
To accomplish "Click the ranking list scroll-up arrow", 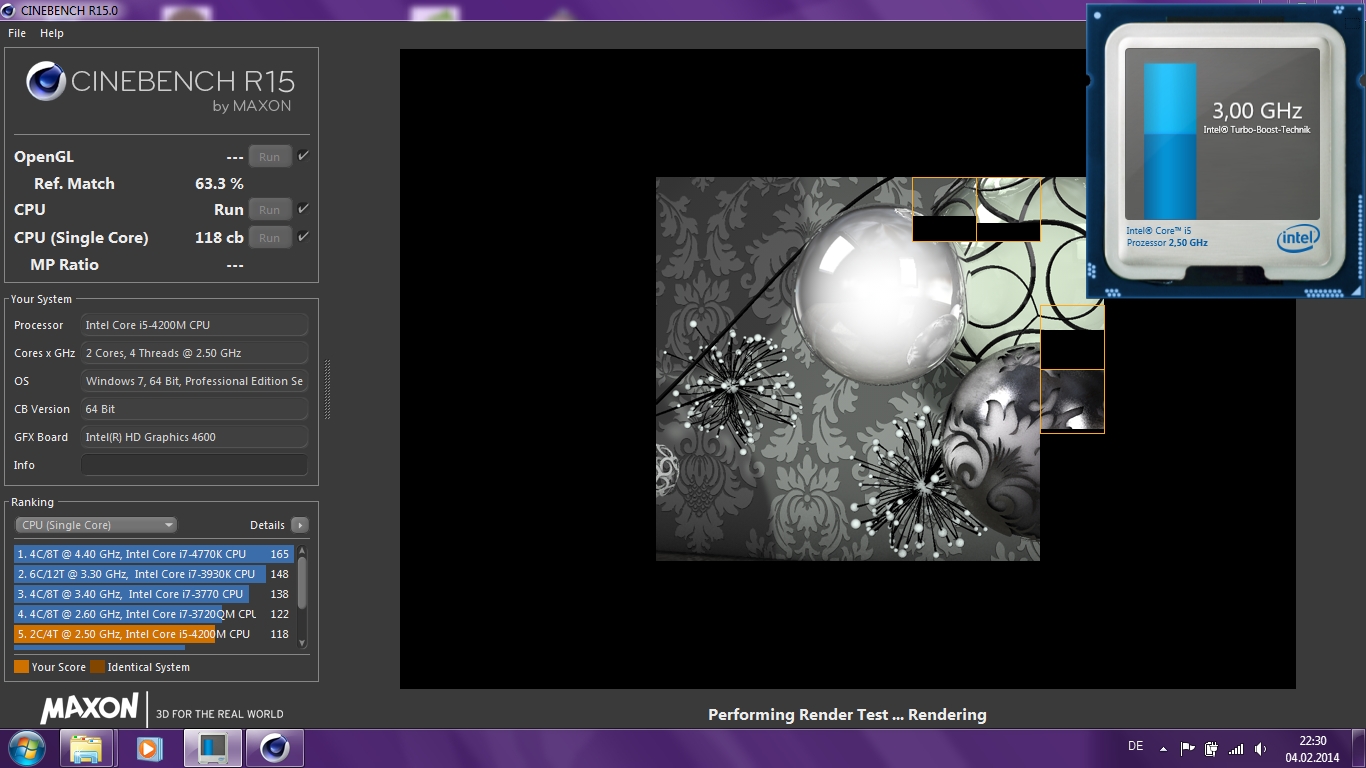I will point(302,551).
